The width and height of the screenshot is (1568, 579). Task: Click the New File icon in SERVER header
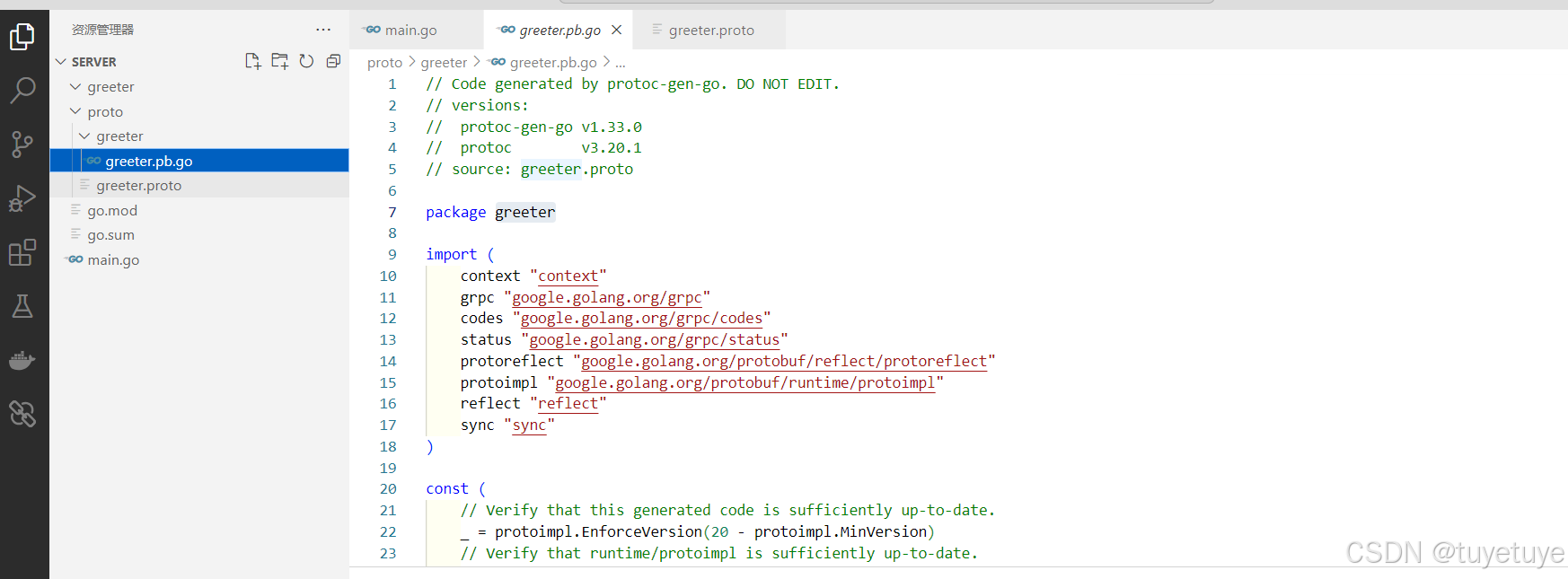tap(253, 61)
